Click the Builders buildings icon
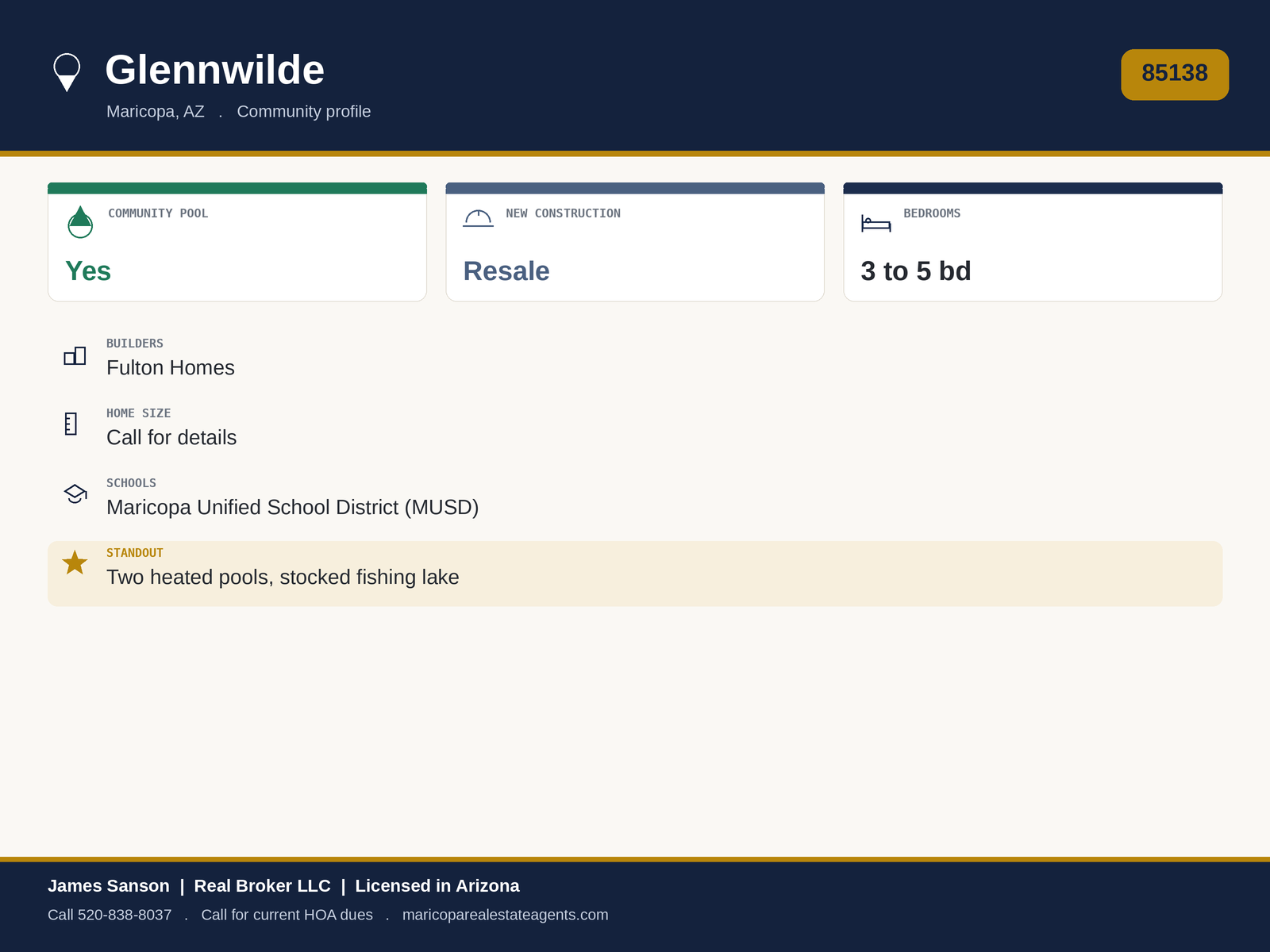Screen dimensions: 1270x952 coord(75,356)
